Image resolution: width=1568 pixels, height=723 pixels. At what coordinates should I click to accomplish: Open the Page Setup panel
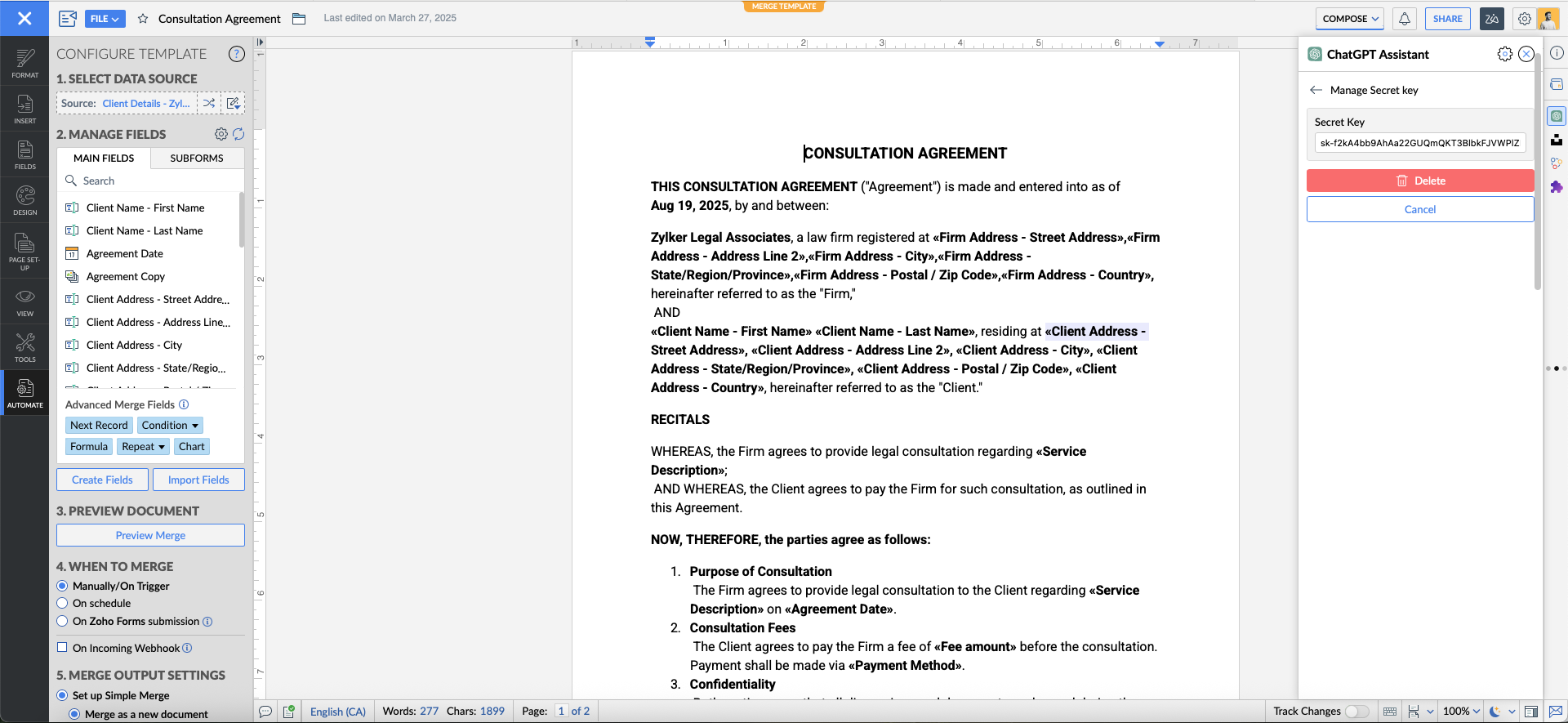click(24, 250)
